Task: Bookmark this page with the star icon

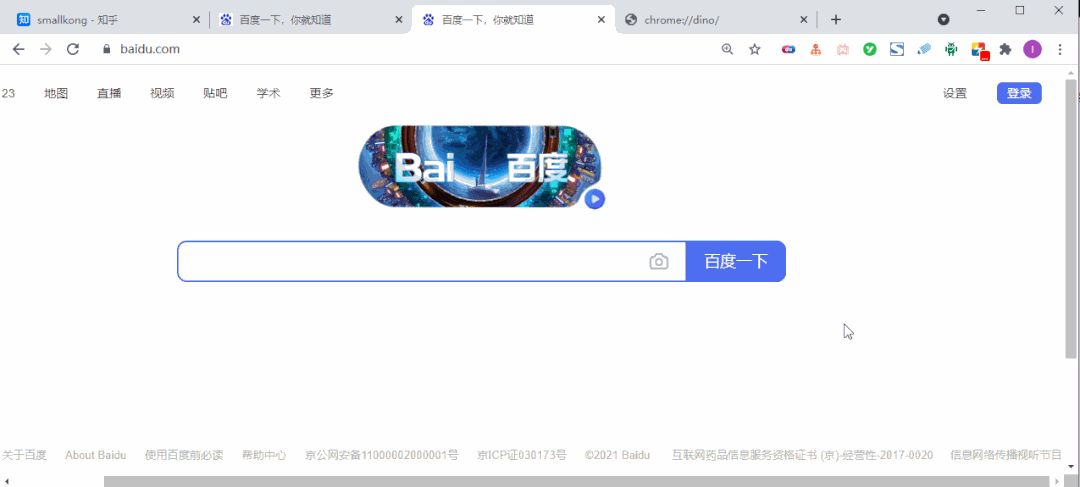Action: click(755, 49)
